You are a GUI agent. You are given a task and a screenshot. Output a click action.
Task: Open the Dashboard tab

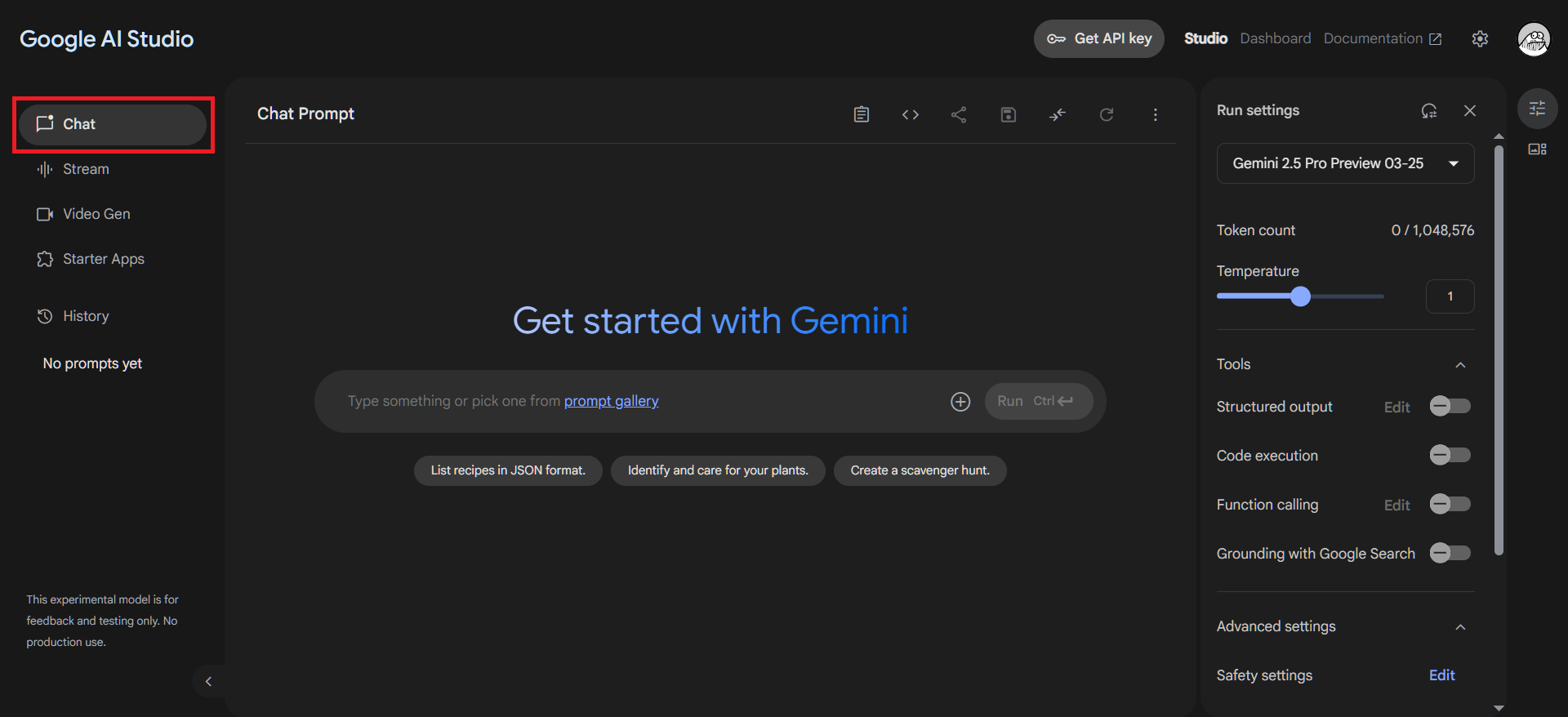coord(1275,38)
